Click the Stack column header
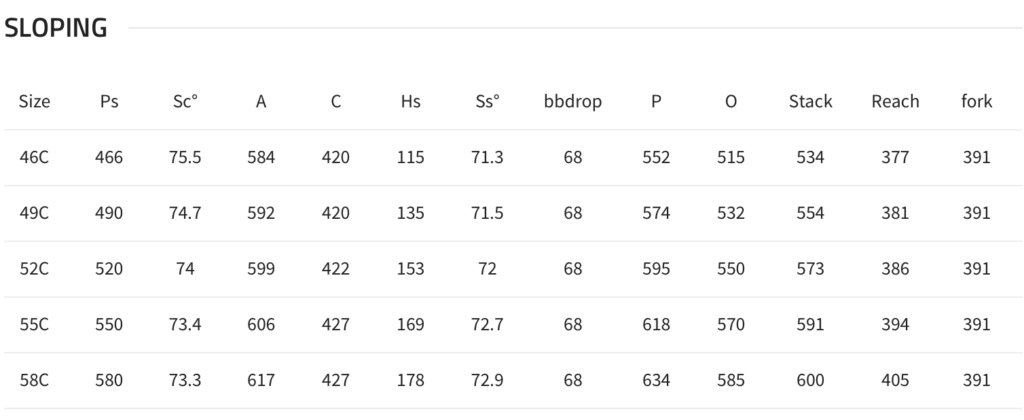1024x420 pixels. [810, 101]
